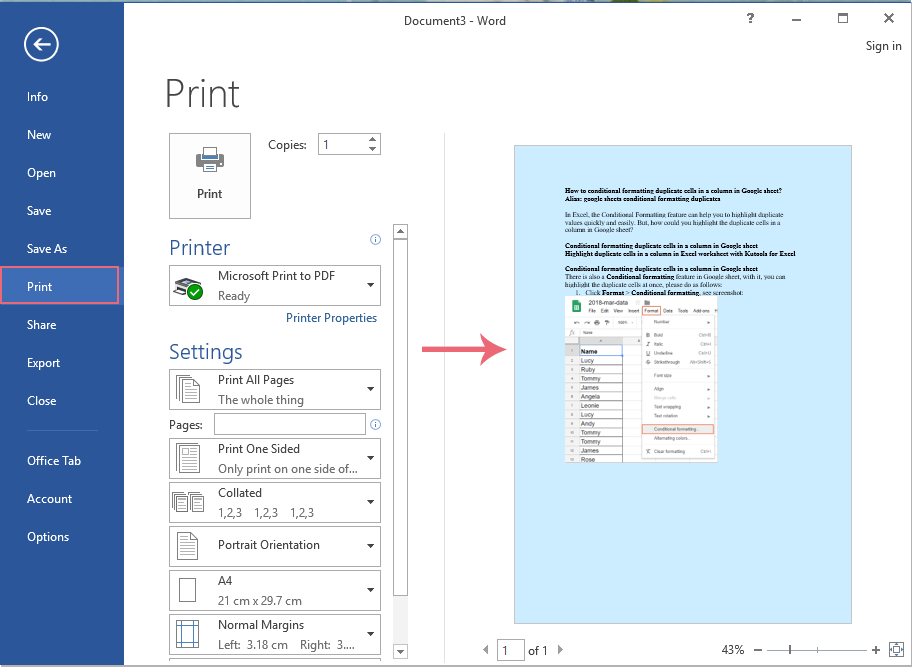Click the Zoom to Page icon
Screen dimensions: 913x667
pos(896,650)
